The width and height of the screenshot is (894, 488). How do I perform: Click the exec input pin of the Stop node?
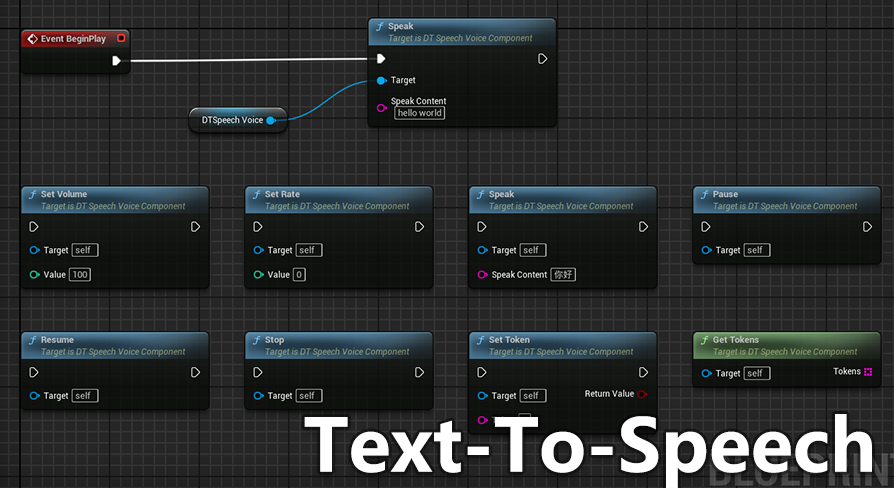pos(258,372)
